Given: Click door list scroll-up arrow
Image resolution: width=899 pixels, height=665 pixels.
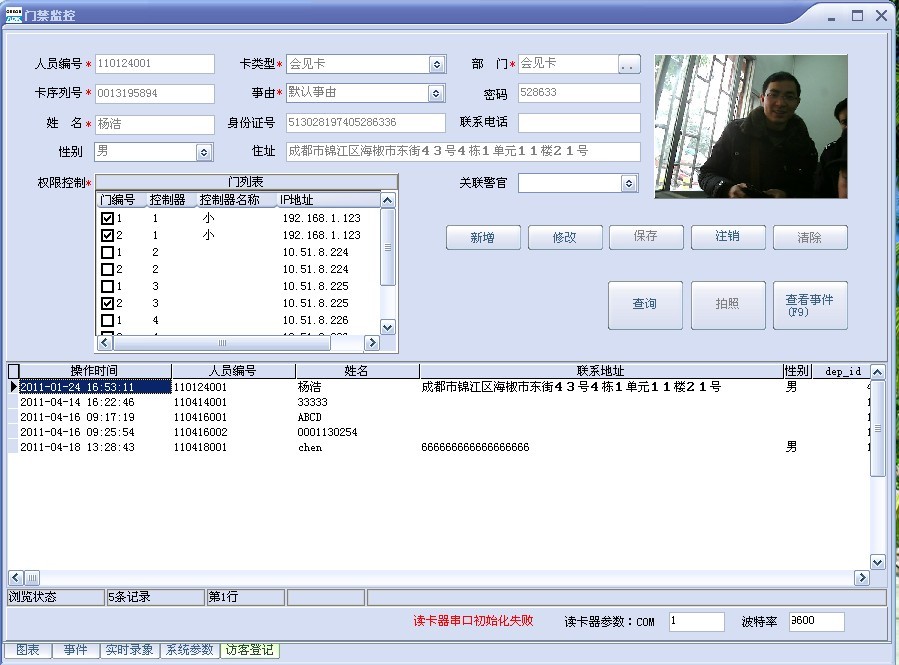Looking at the screenshot, I should [x=388, y=200].
